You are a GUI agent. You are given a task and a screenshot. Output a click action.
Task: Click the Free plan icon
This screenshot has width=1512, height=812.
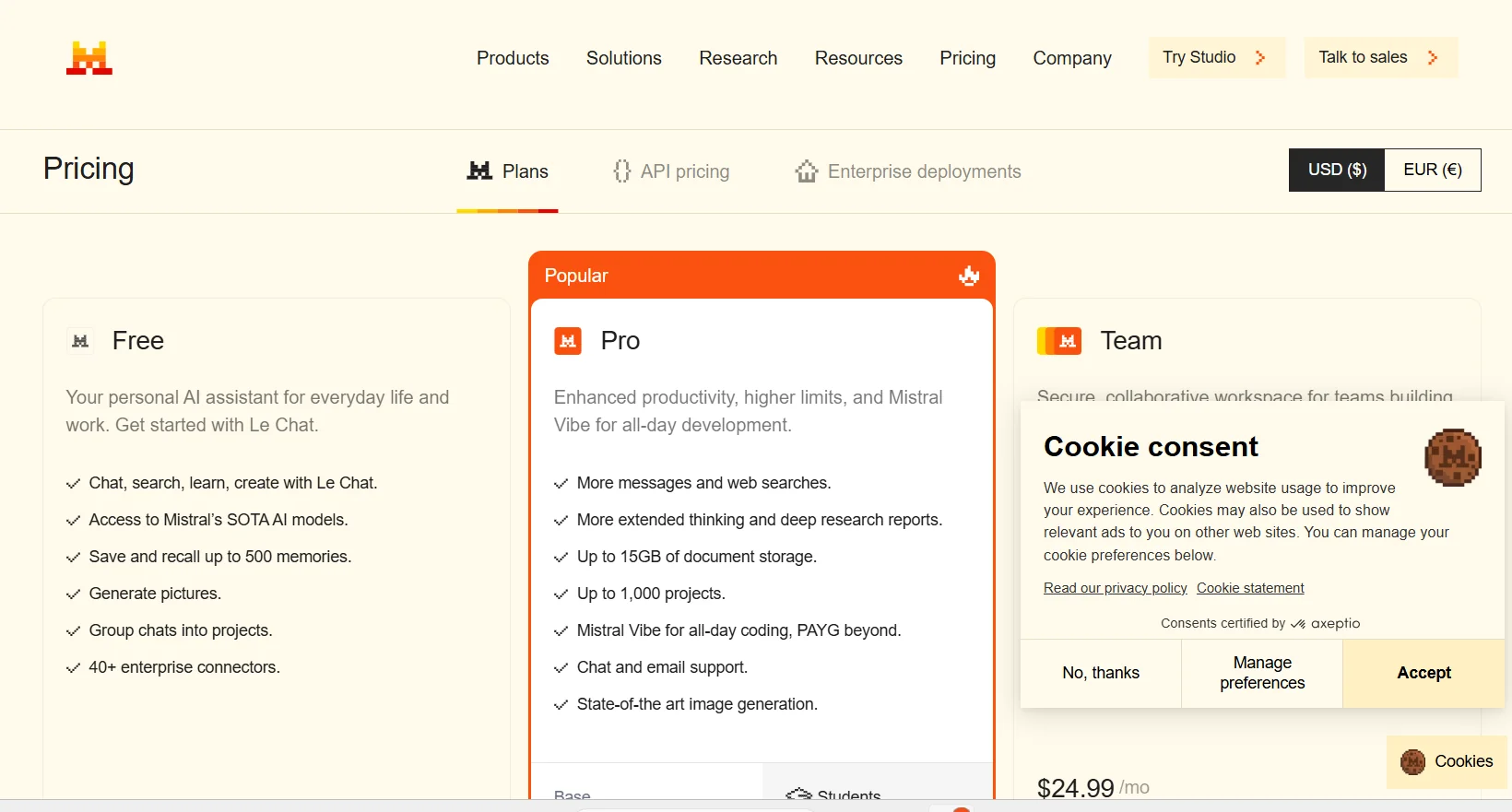coord(80,341)
